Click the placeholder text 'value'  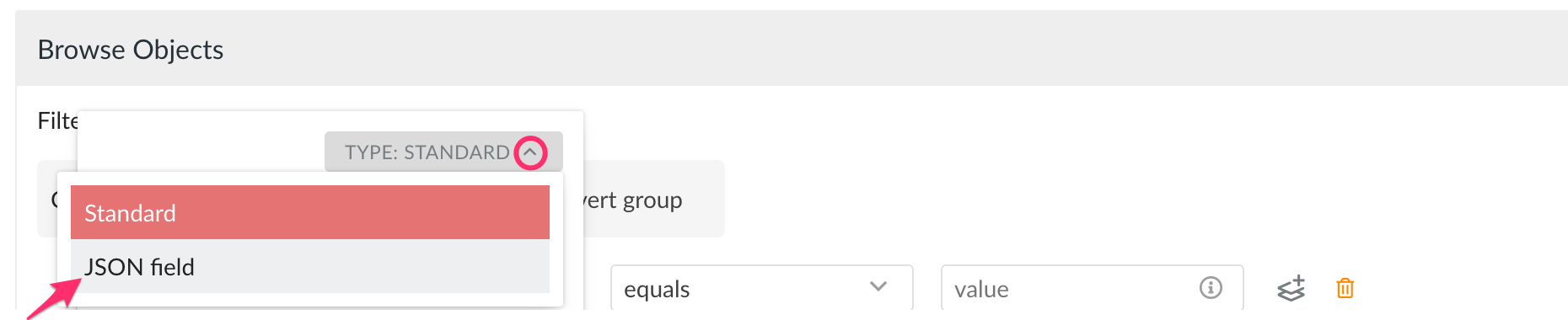(x=981, y=289)
